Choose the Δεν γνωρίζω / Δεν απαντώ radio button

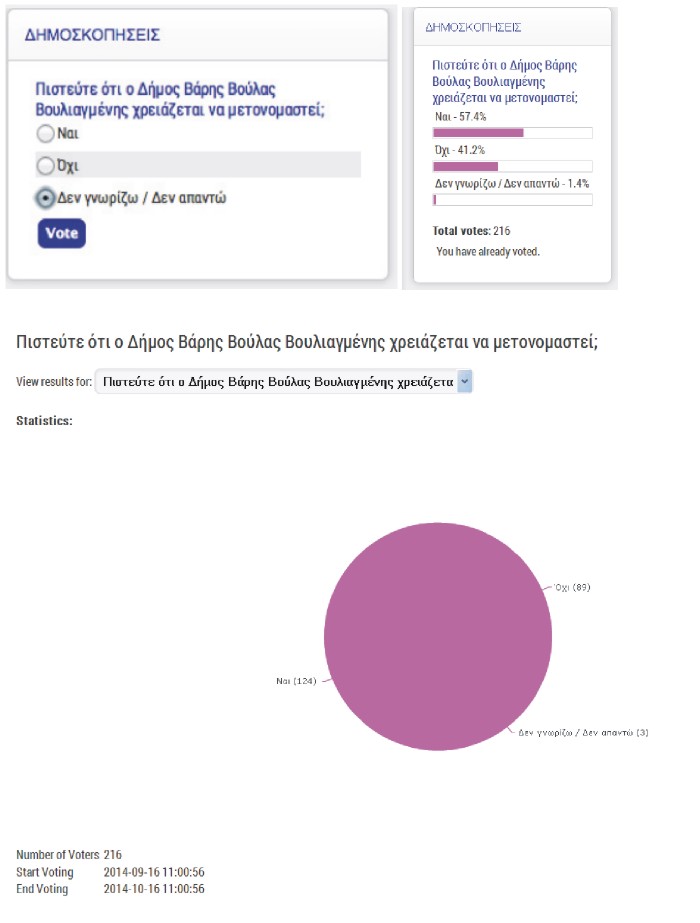[x=45, y=198]
